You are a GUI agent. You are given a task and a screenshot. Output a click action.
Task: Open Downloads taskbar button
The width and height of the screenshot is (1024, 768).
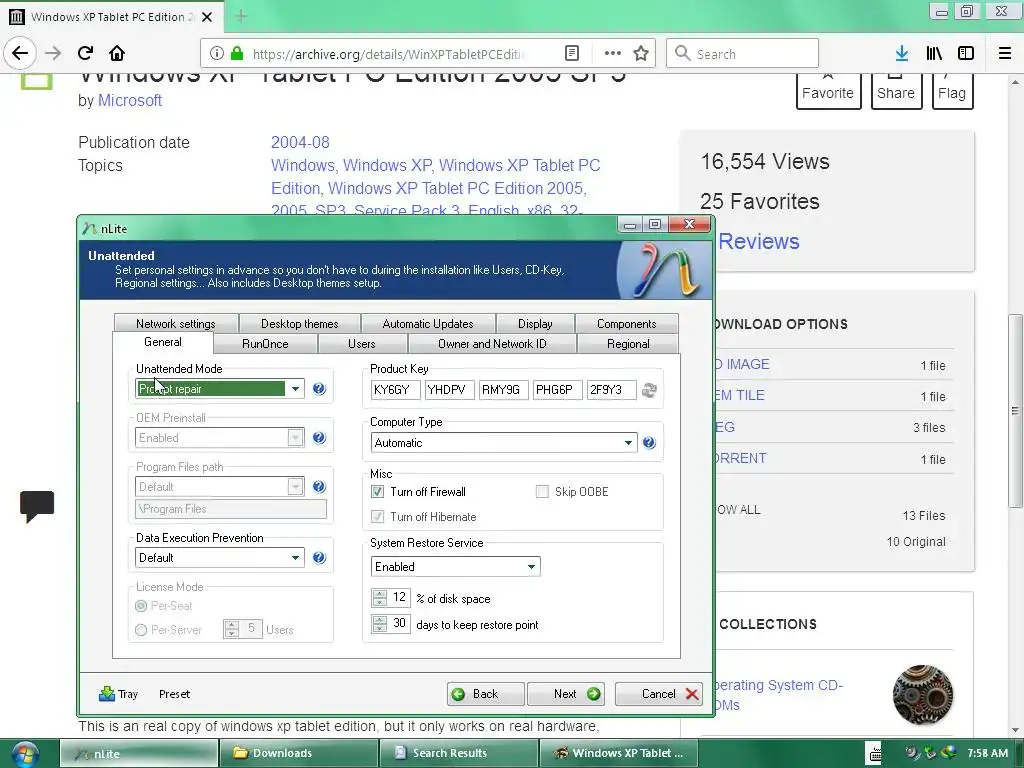[298, 753]
